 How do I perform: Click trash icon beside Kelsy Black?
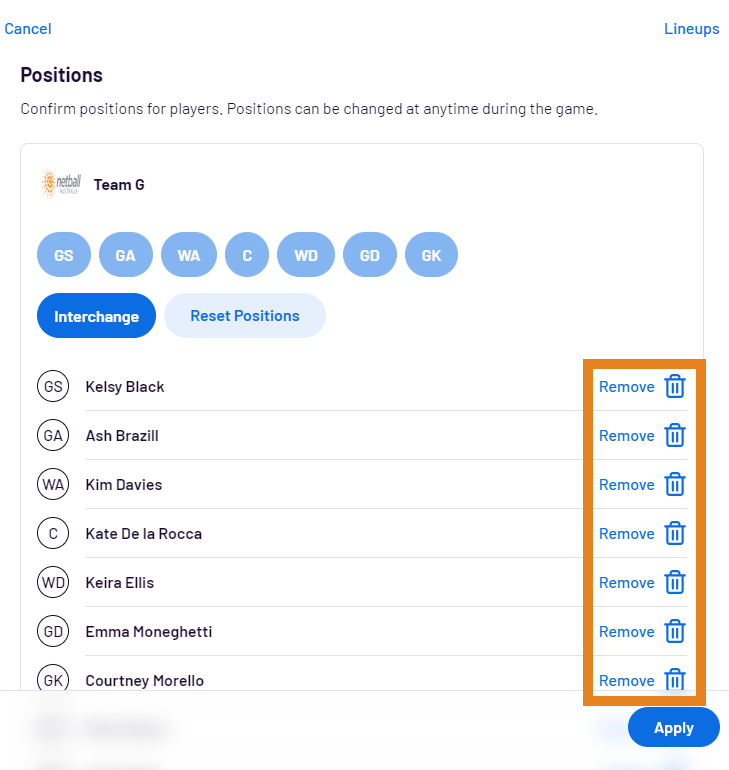pos(675,386)
